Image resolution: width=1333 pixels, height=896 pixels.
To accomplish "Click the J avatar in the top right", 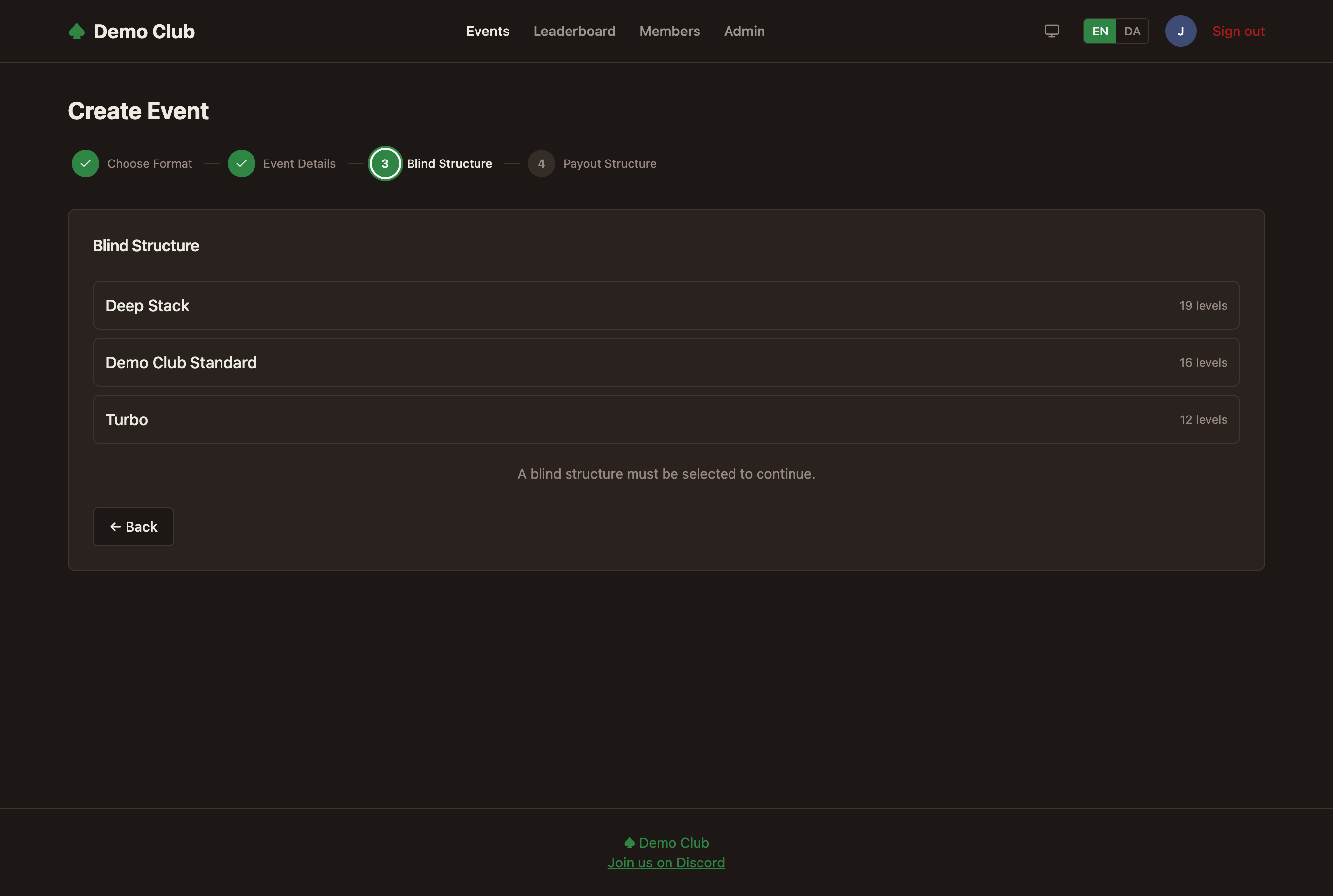I will pos(1181,31).
